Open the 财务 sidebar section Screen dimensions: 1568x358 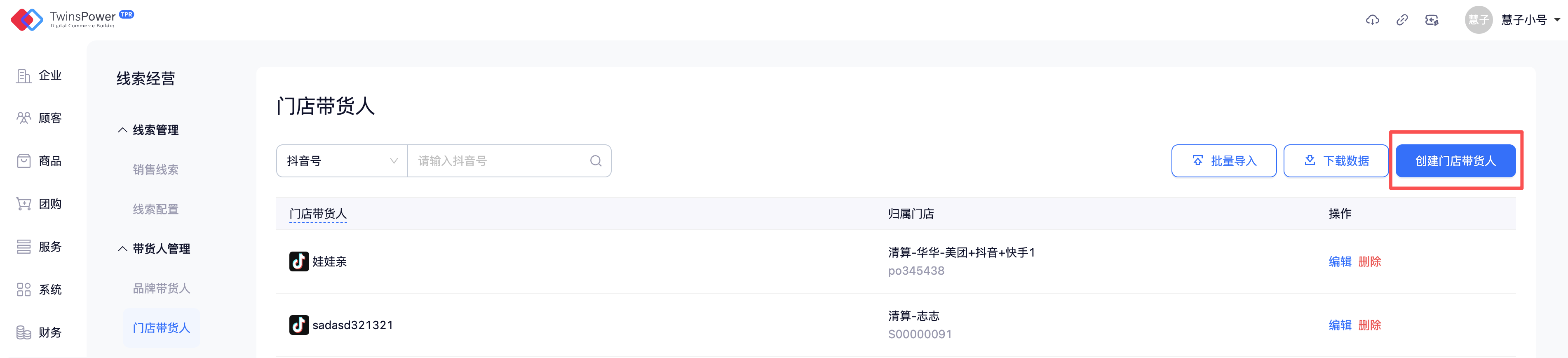[40, 332]
